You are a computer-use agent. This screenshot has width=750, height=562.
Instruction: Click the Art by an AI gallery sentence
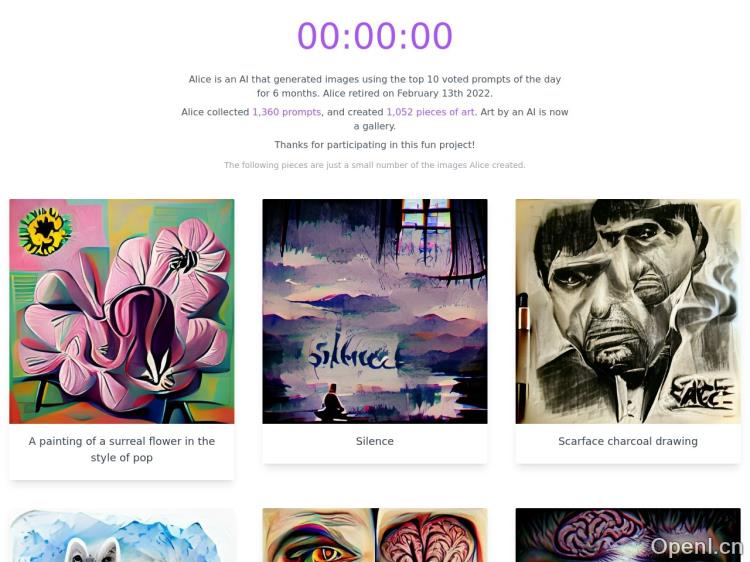tap(461, 119)
